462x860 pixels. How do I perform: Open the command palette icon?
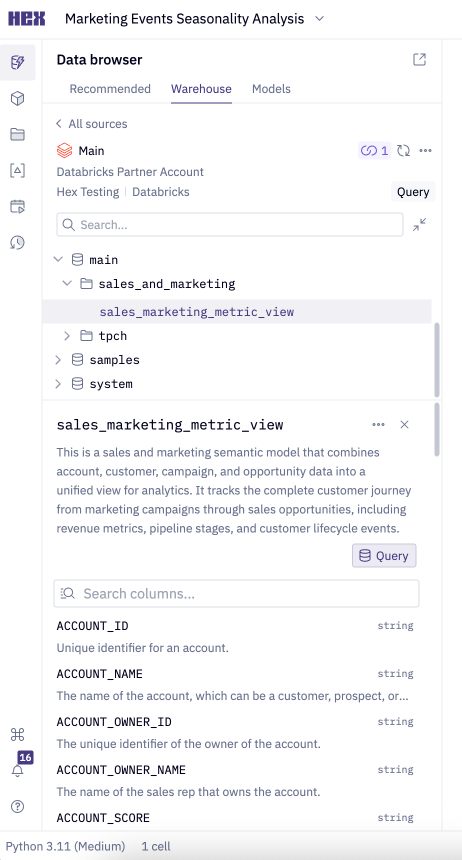coord(18,734)
